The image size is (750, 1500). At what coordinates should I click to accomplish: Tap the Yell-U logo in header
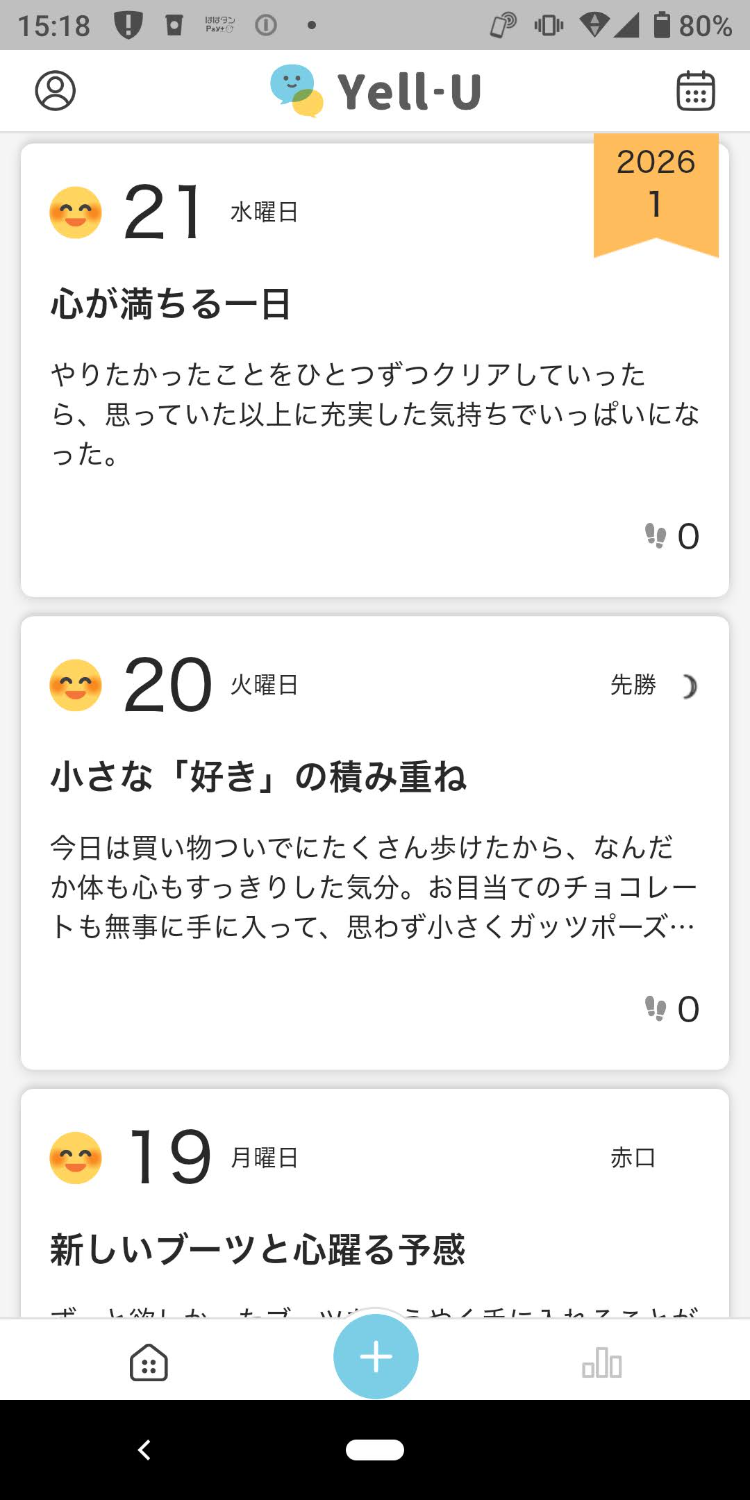[376, 91]
